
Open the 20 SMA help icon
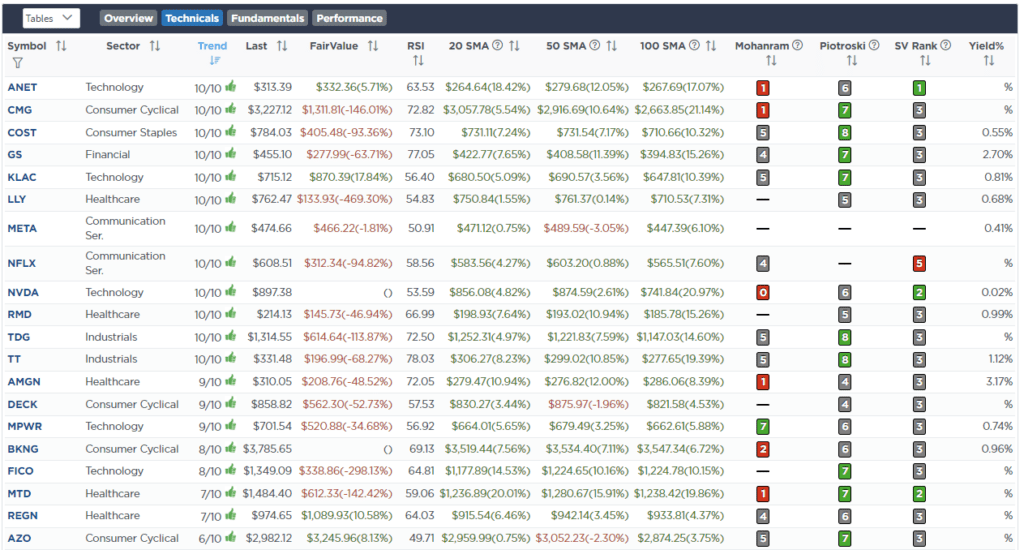click(498, 45)
